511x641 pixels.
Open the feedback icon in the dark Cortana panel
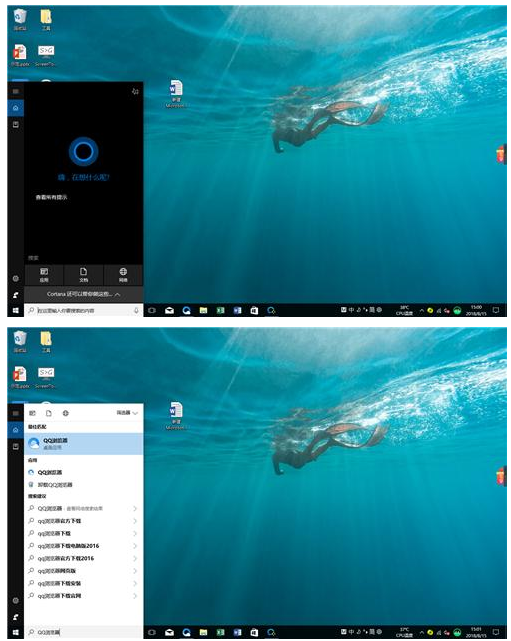click(16, 295)
